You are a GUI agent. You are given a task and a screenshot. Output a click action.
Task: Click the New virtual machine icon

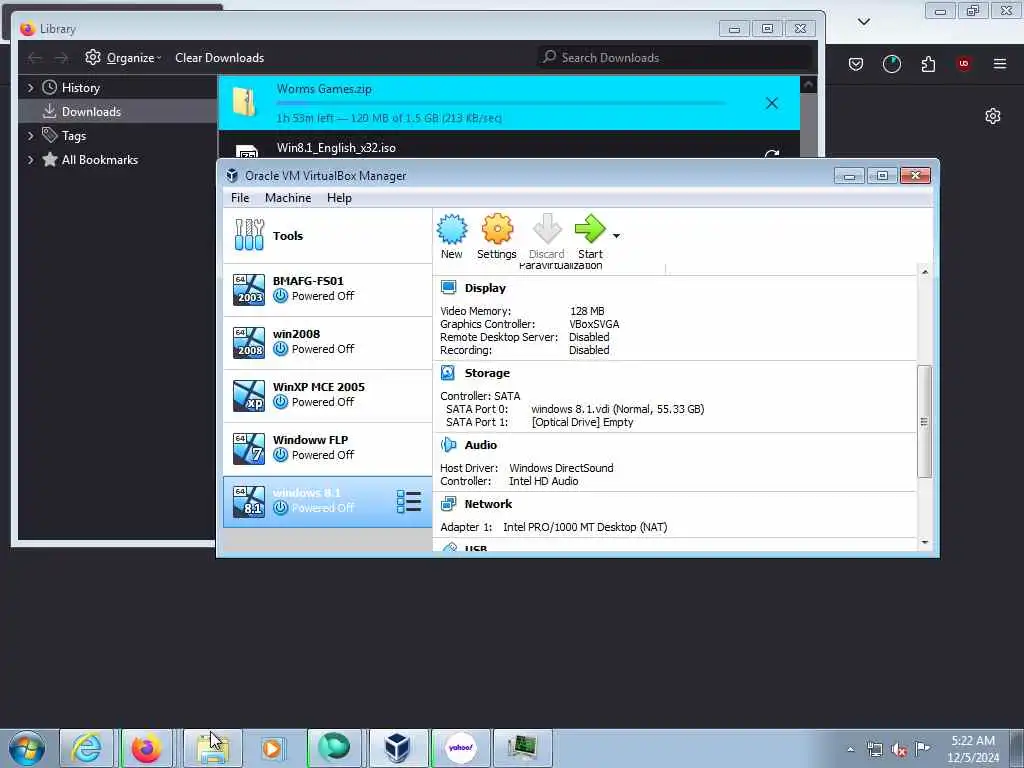[x=451, y=229]
